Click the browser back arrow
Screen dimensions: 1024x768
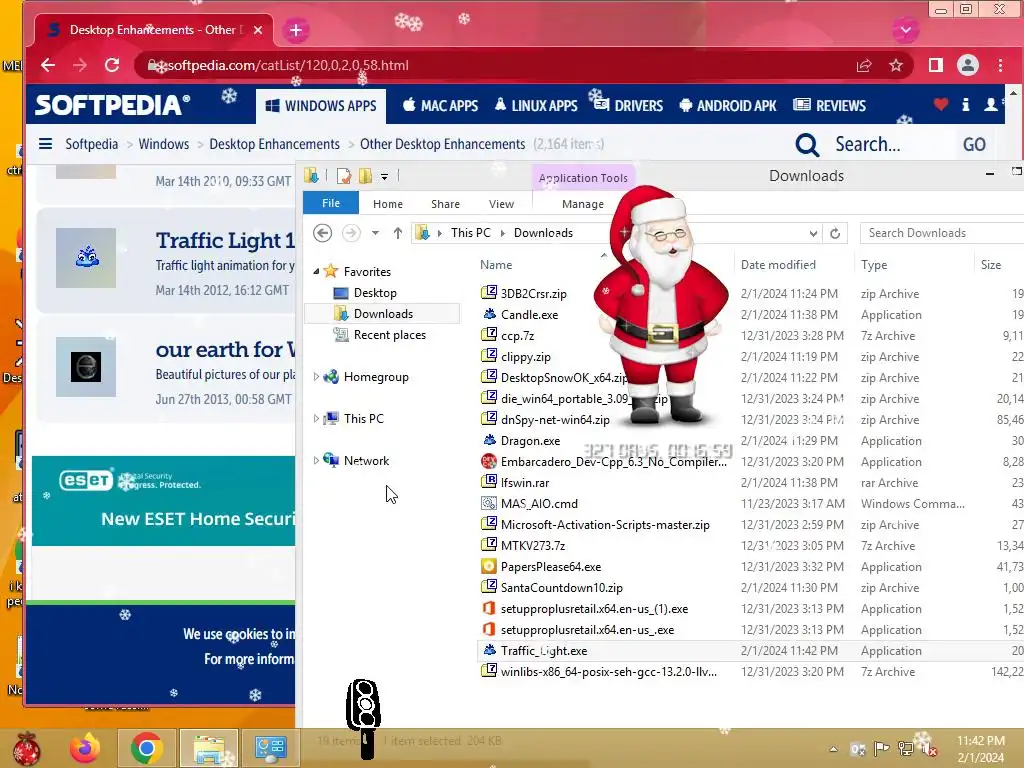(x=48, y=65)
